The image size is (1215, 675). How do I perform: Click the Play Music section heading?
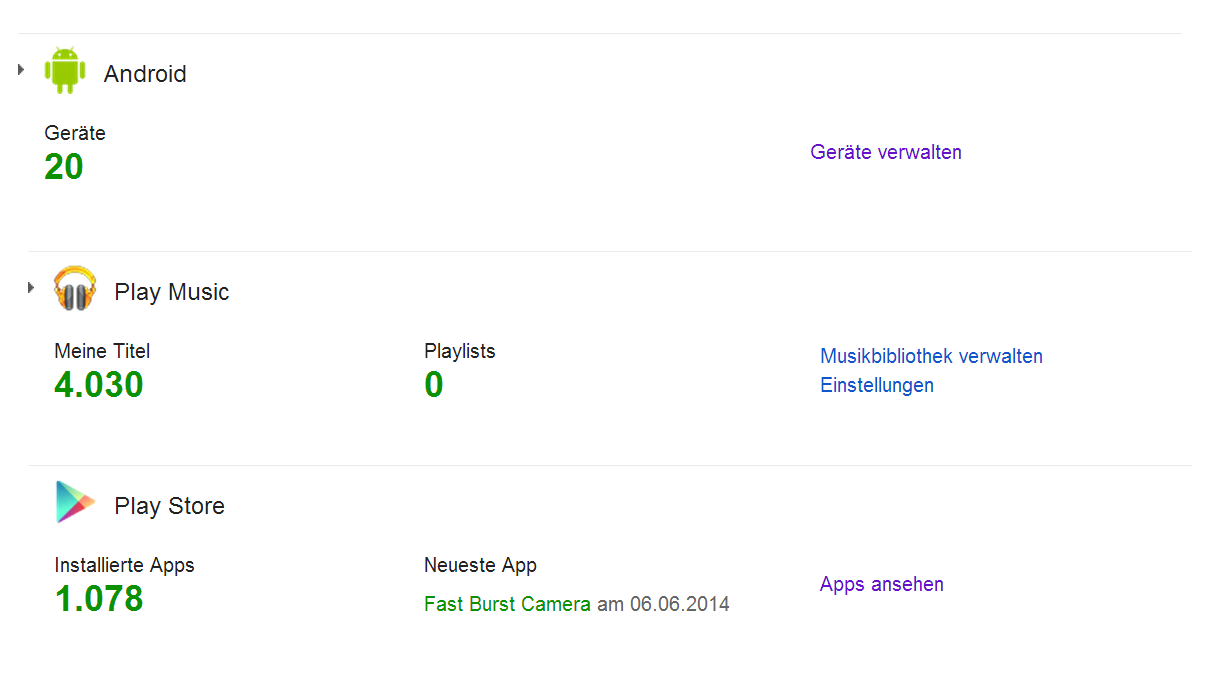[x=172, y=292]
